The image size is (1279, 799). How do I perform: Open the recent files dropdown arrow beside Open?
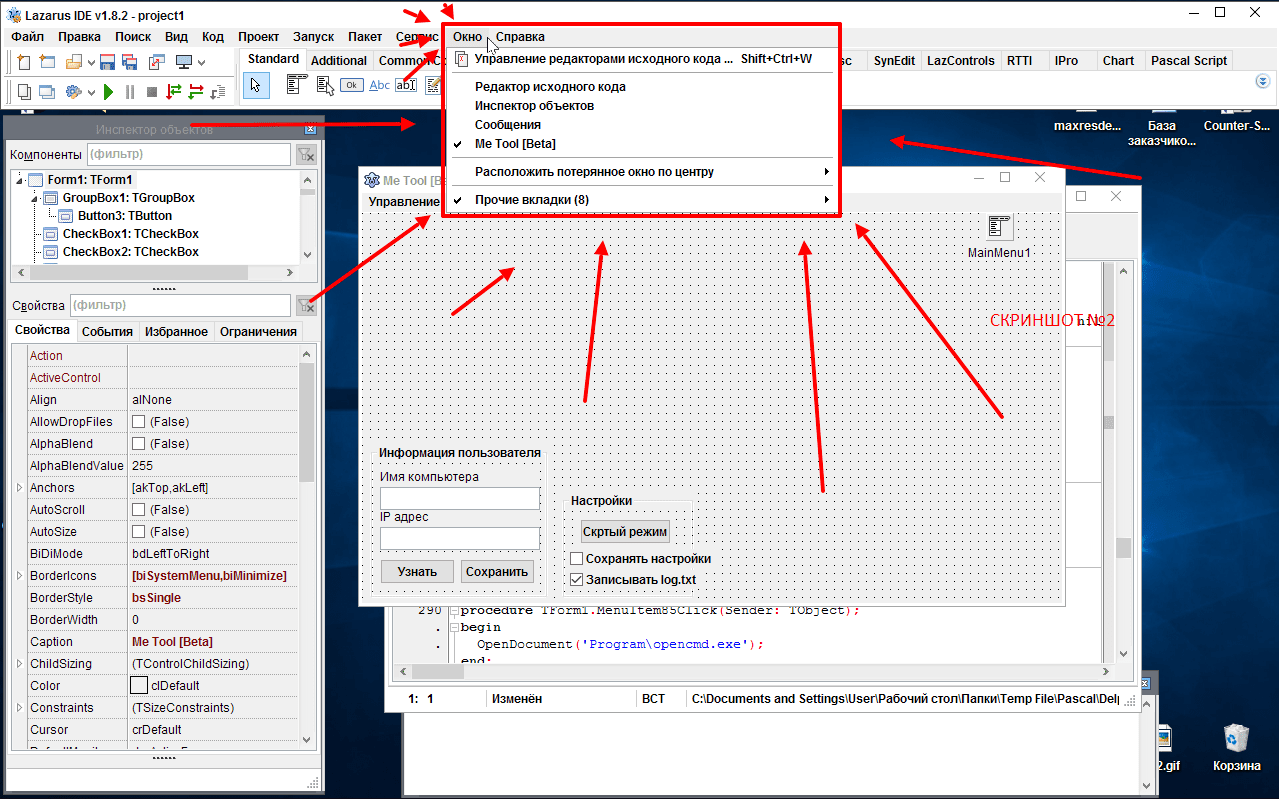(x=91, y=63)
